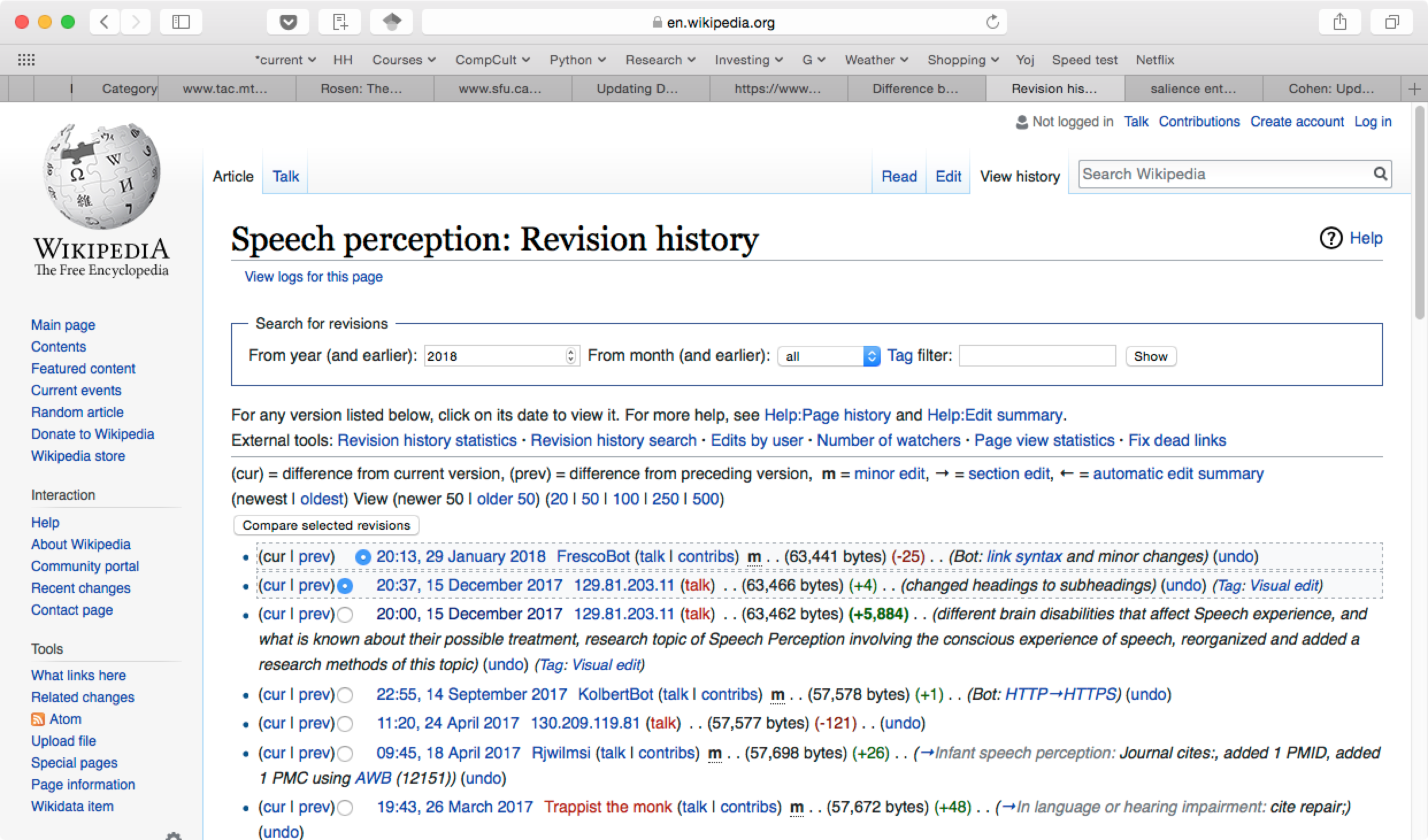The width and height of the screenshot is (1428, 840).
Task: Open the Netflix bookmark
Action: [x=1154, y=60]
